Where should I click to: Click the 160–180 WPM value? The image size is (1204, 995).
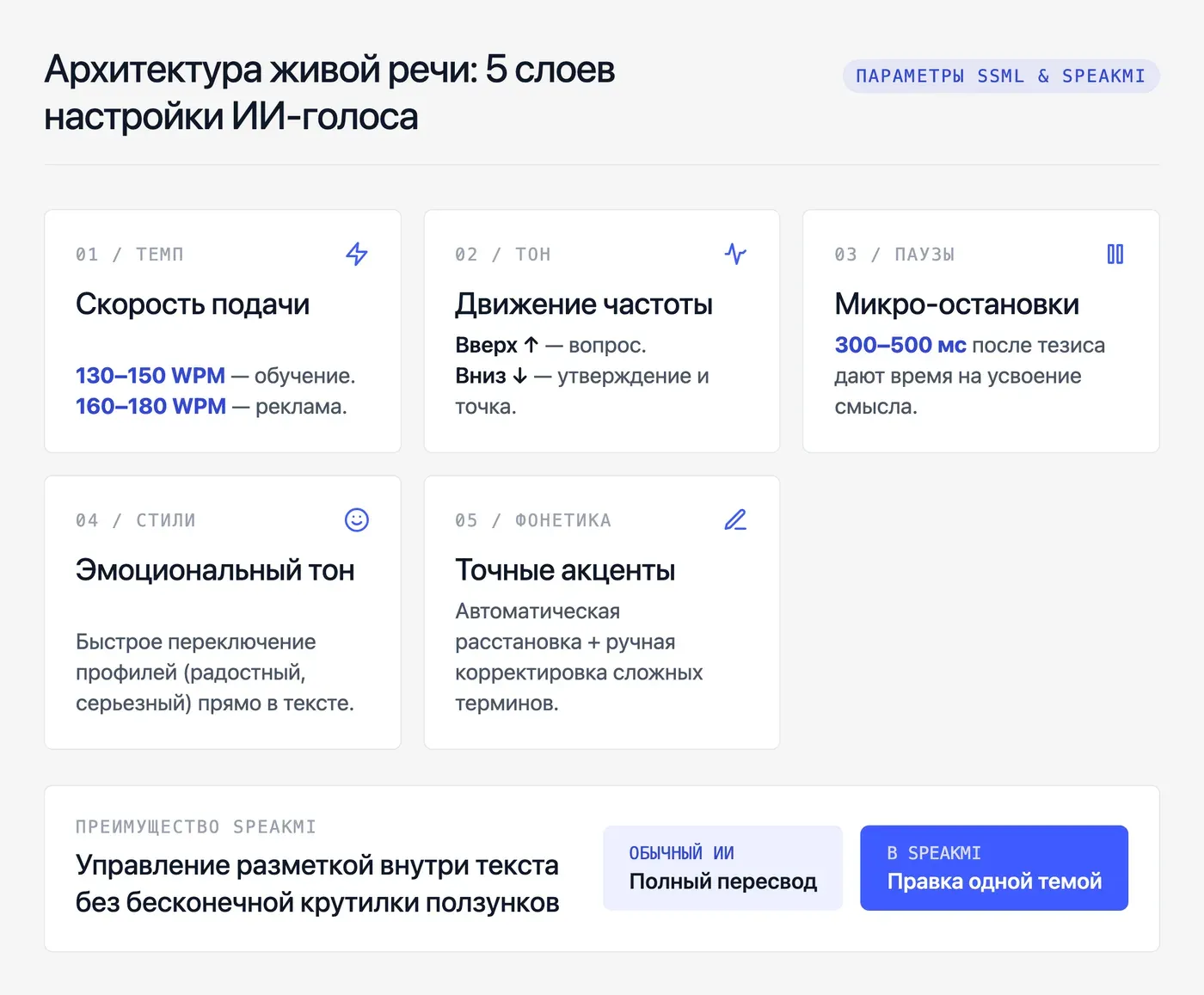coord(150,406)
